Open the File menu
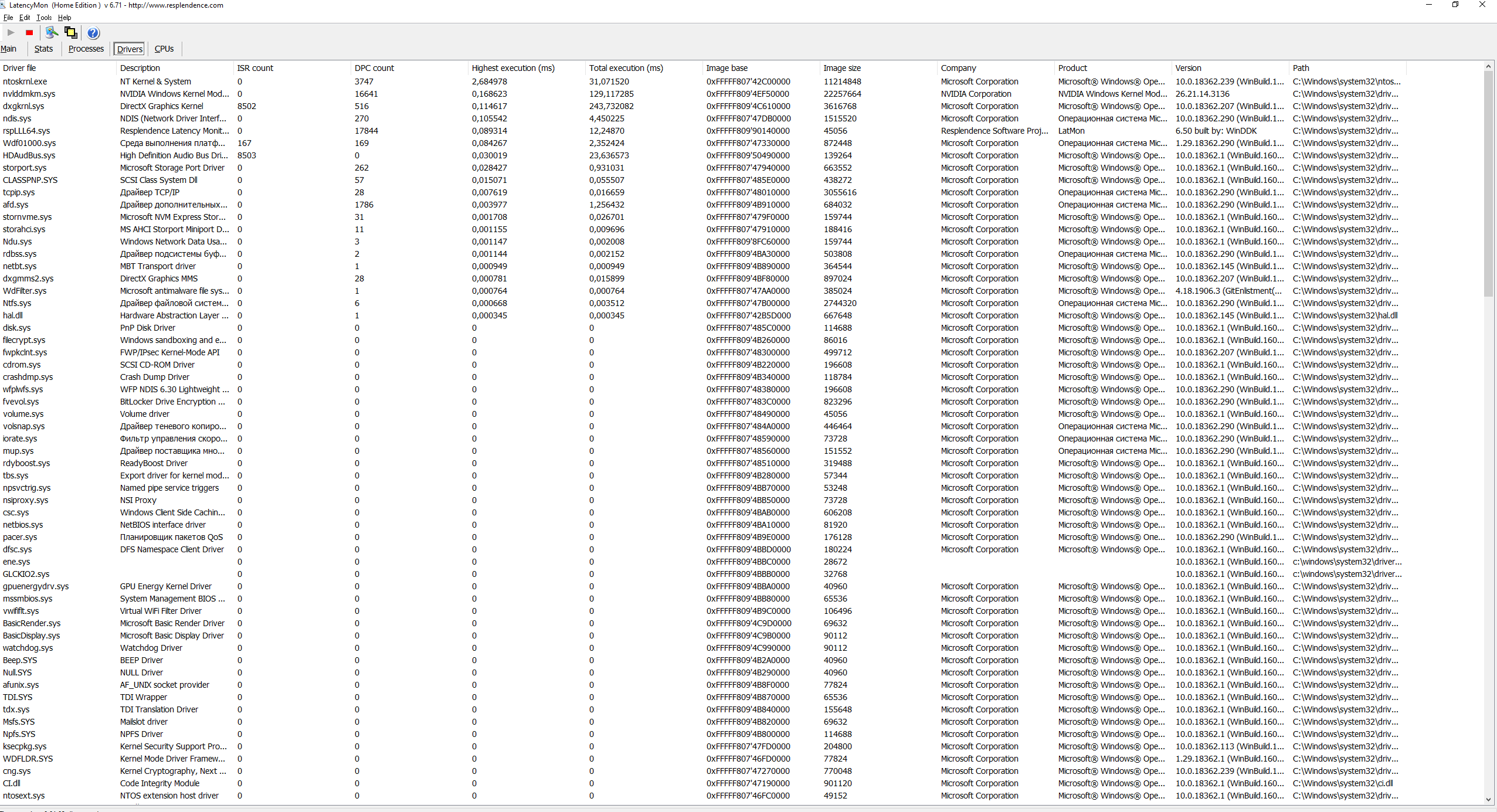 [x=8, y=18]
